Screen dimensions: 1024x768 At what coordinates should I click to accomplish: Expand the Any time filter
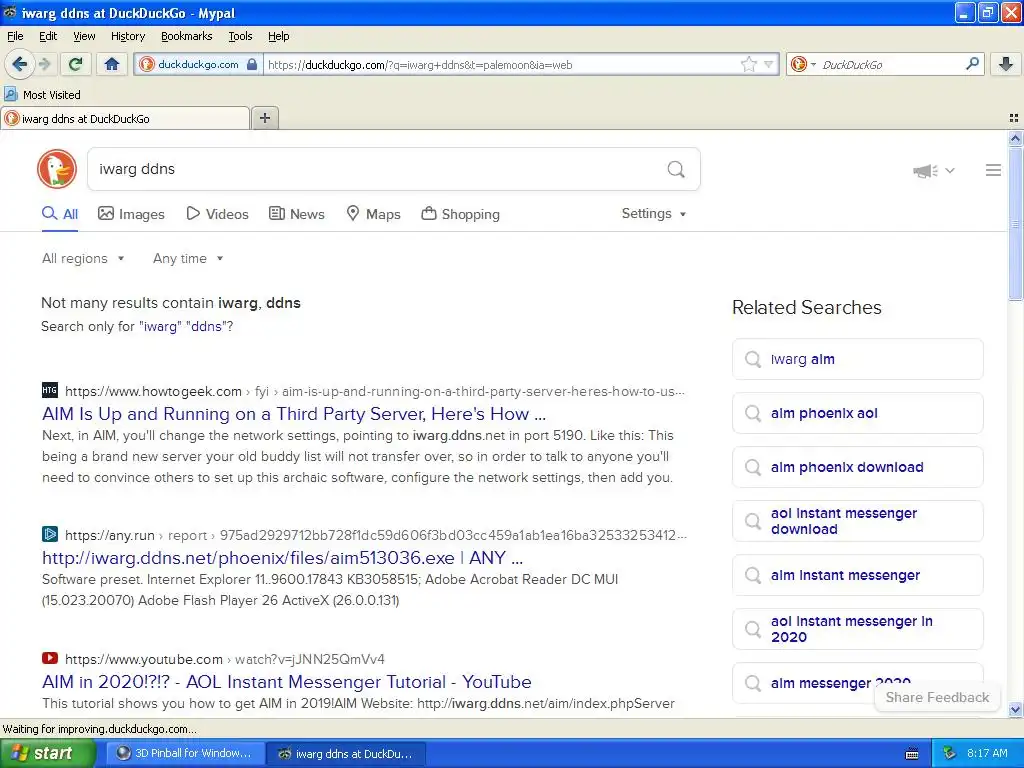coord(188,259)
